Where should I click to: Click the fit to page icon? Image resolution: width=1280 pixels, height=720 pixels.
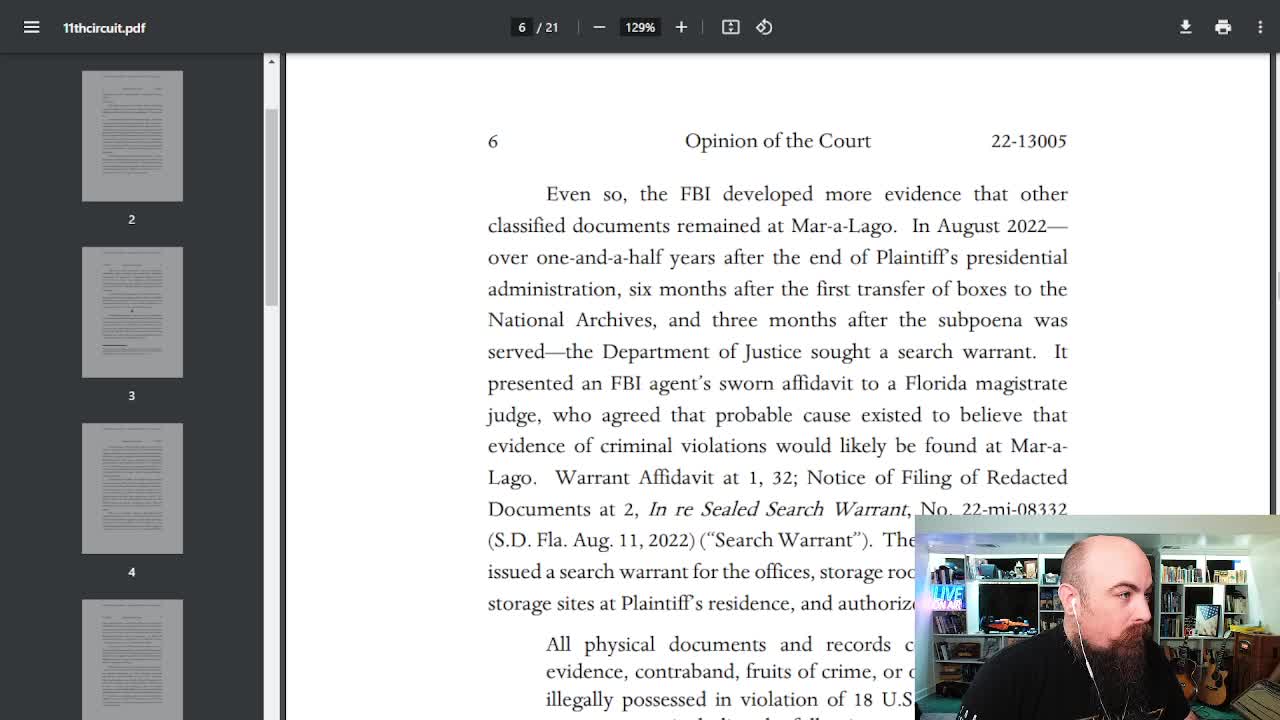click(731, 27)
